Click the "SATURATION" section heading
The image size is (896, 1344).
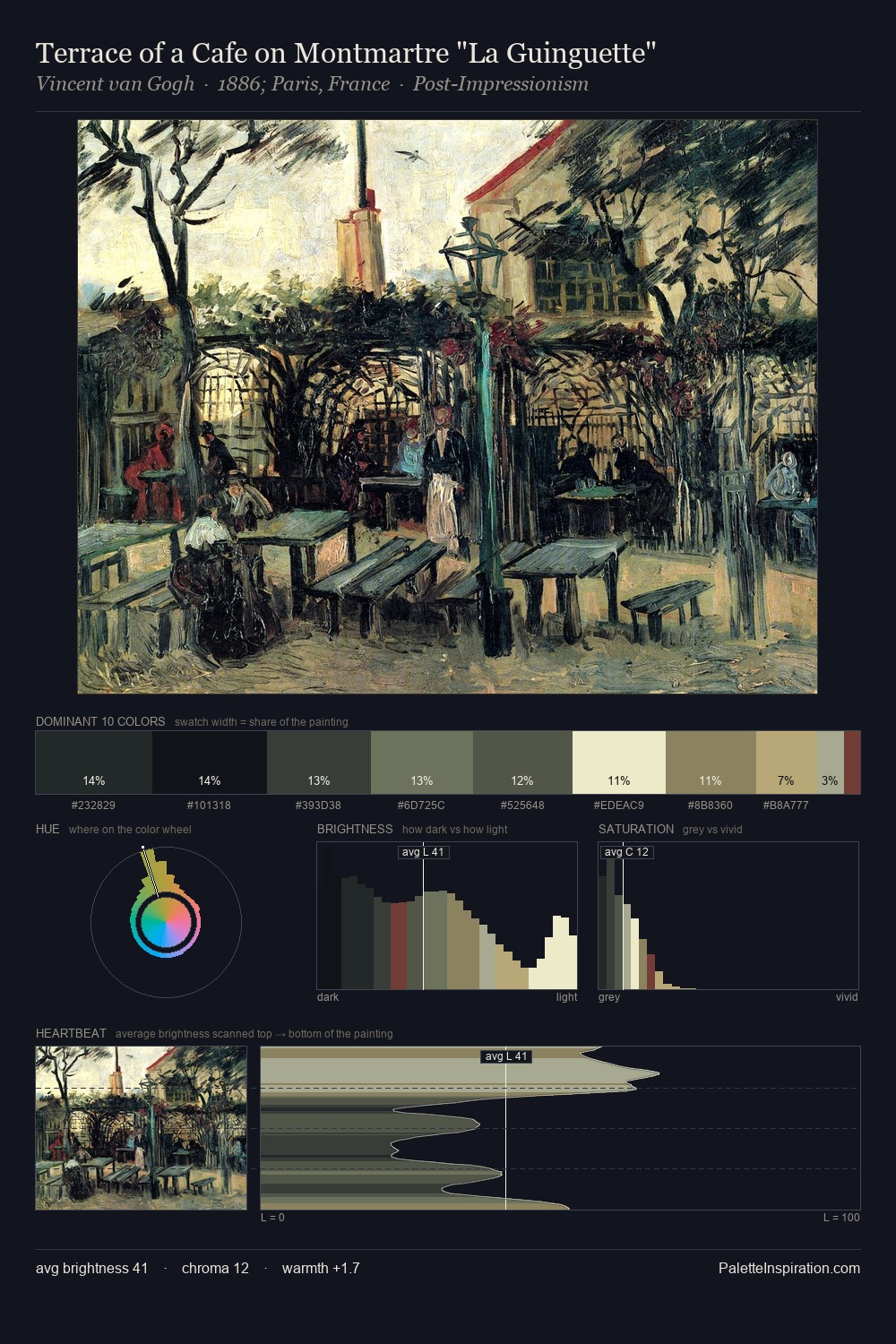coord(636,829)
